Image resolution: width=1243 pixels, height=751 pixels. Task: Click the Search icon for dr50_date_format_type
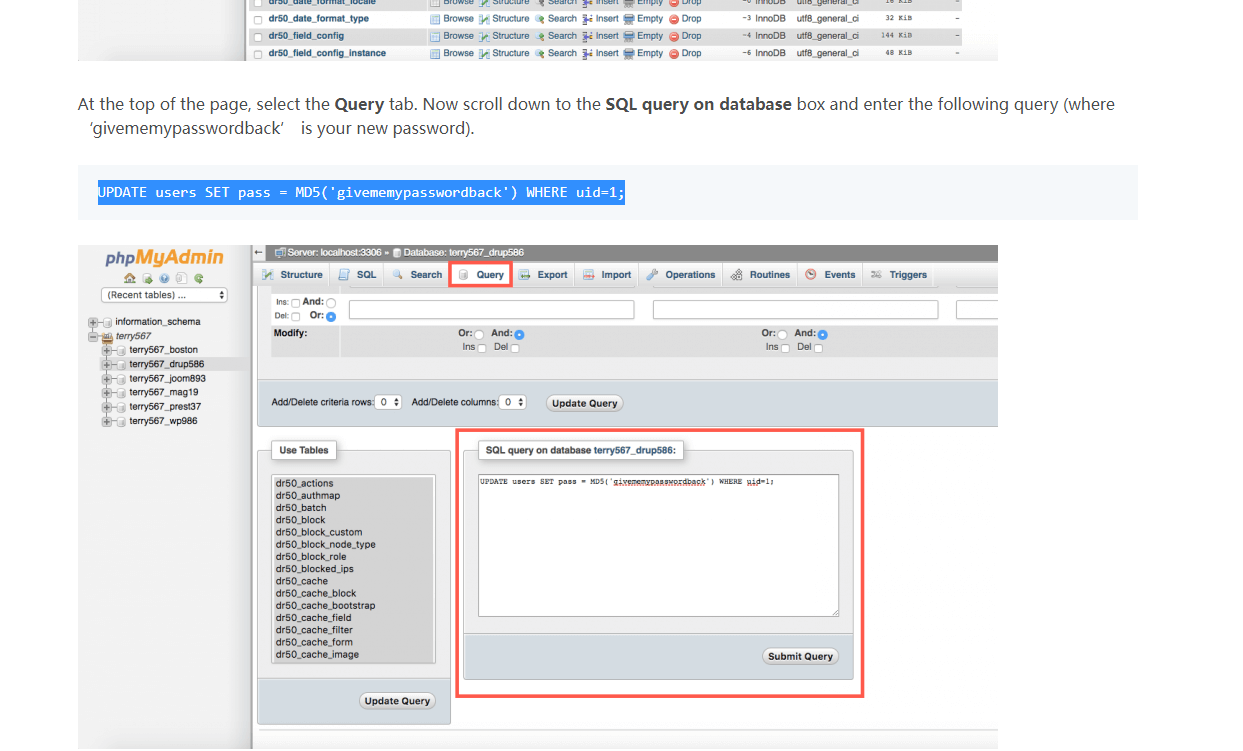tap(540, 19)
